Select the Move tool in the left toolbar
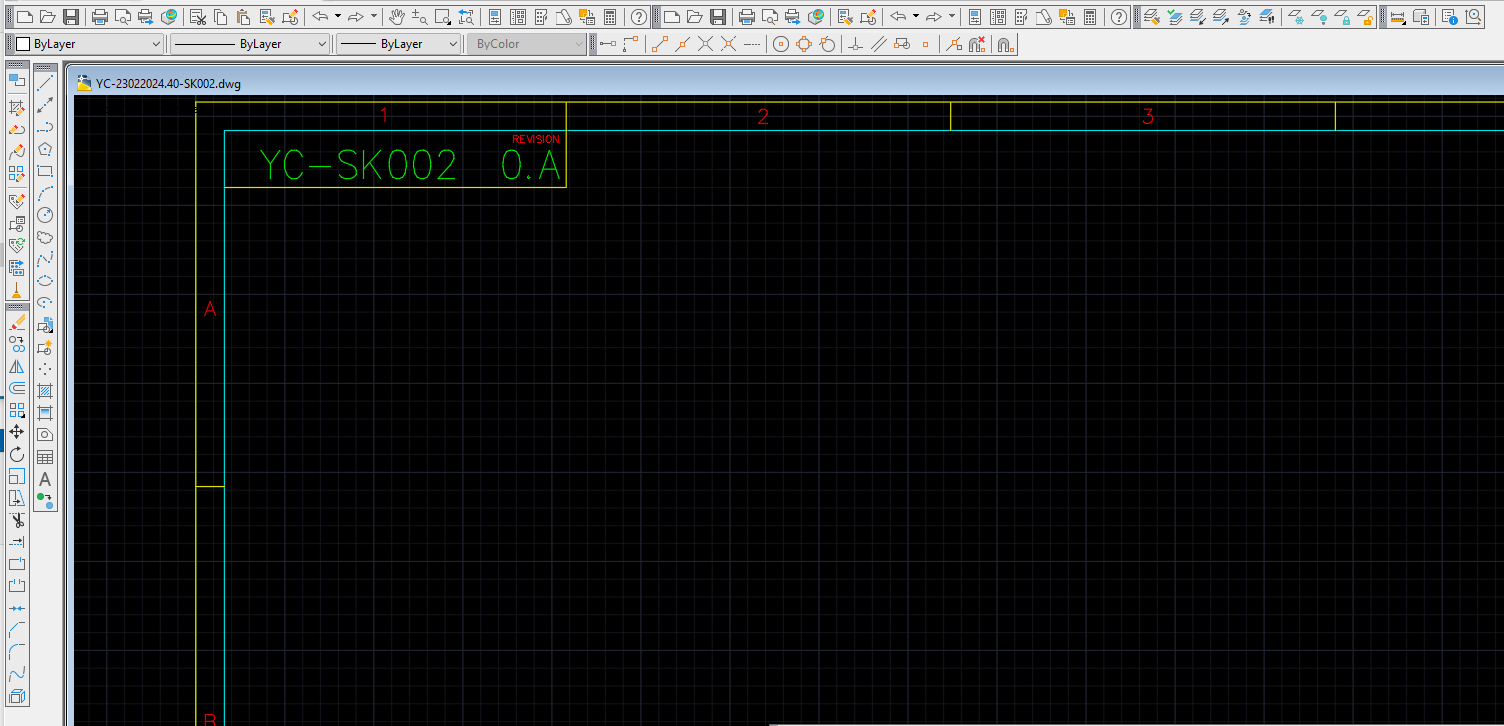This screenshot has height=726, width=1504. [17, 432]
